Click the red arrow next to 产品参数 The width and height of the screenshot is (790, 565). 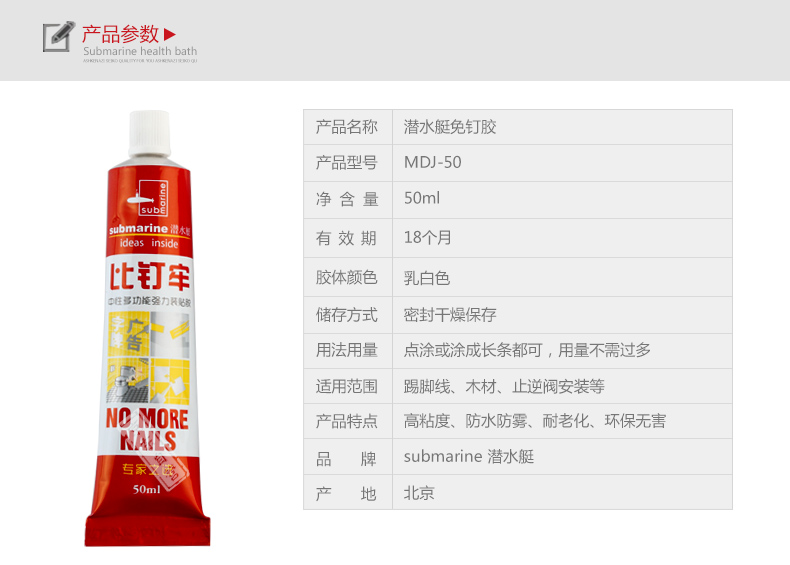pos(170,34)
